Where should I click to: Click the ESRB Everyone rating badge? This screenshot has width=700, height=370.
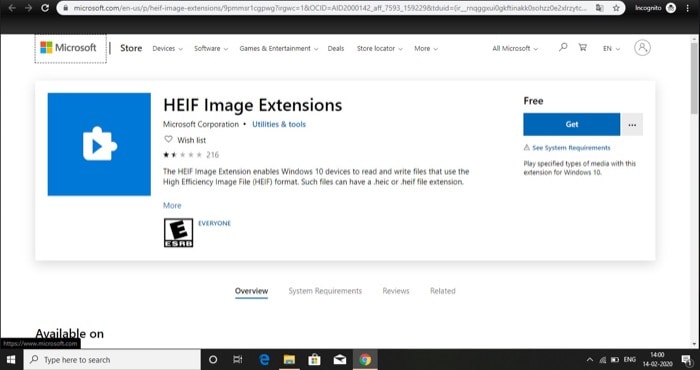click(x=178, y=233)
